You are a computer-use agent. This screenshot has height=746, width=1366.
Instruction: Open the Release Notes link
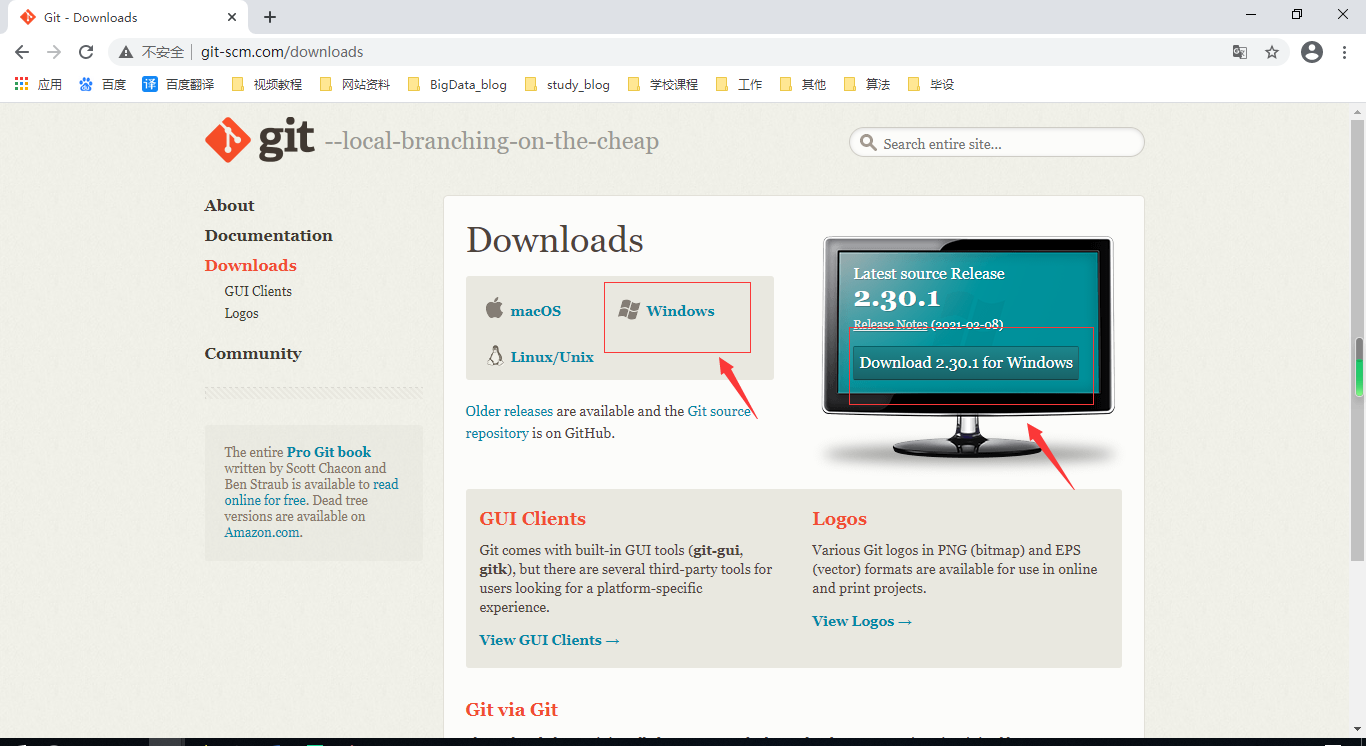(890, 325)
